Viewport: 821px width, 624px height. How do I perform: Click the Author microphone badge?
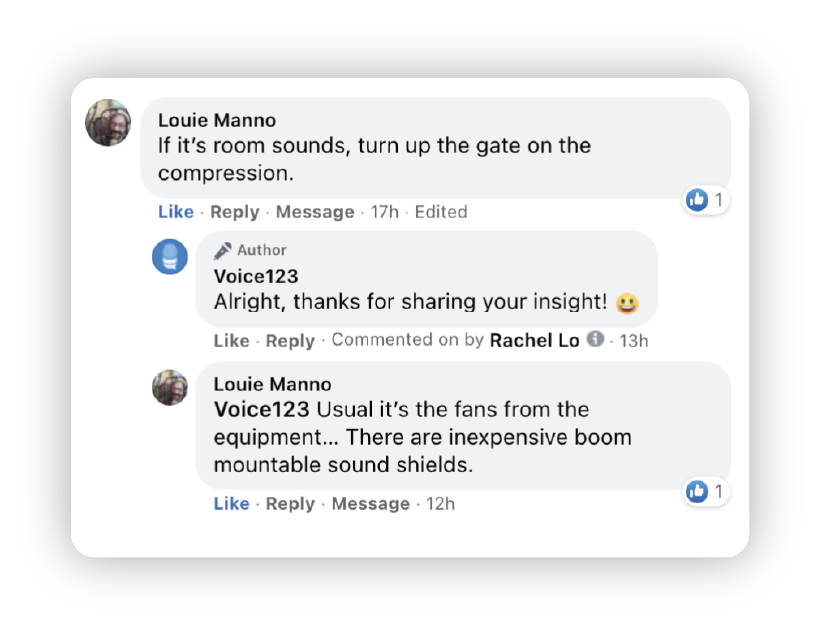click(223, 250)
